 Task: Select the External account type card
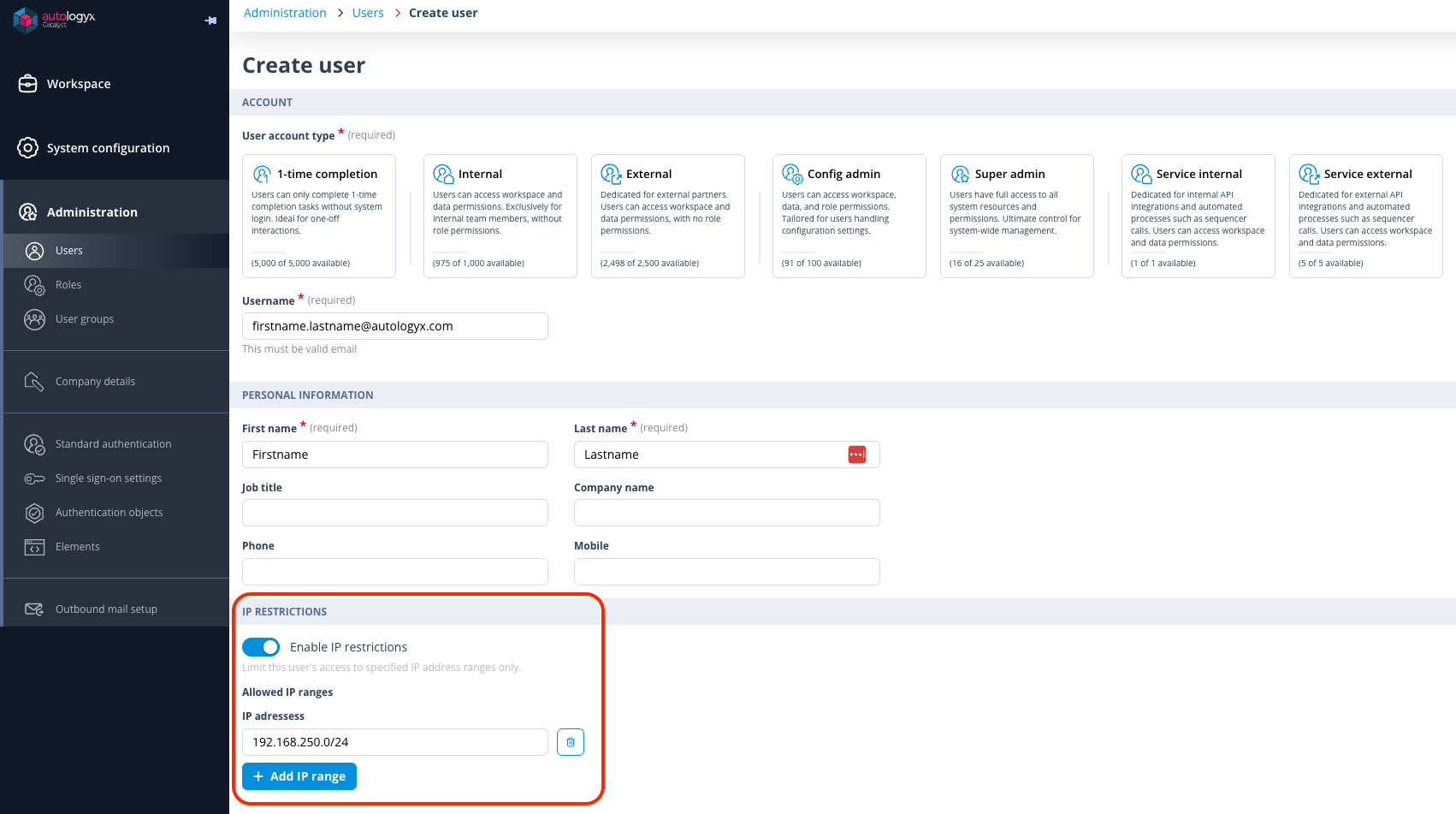coord(668,216)
